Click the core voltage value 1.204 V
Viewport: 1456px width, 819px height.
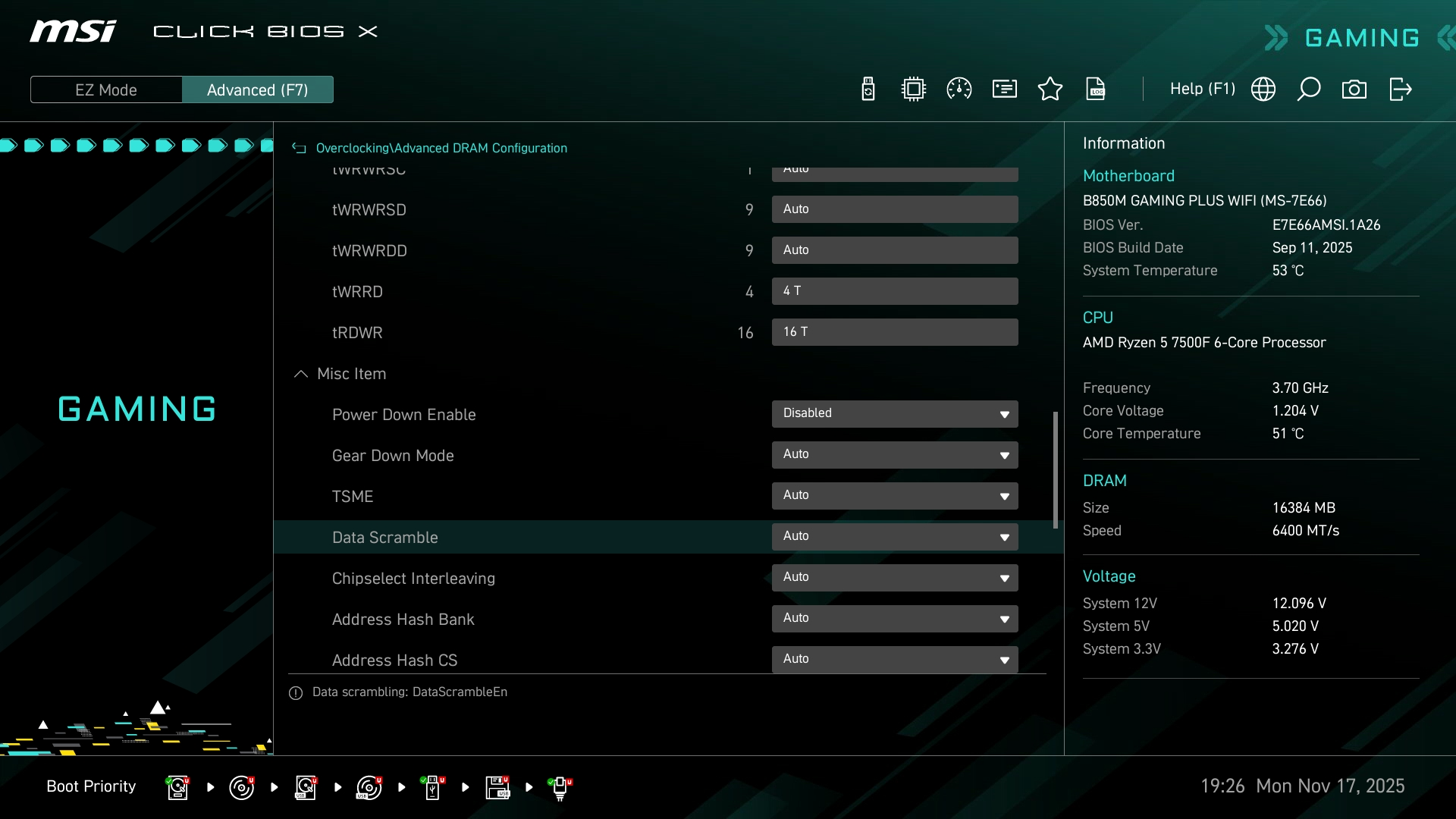click(1295, 411)
